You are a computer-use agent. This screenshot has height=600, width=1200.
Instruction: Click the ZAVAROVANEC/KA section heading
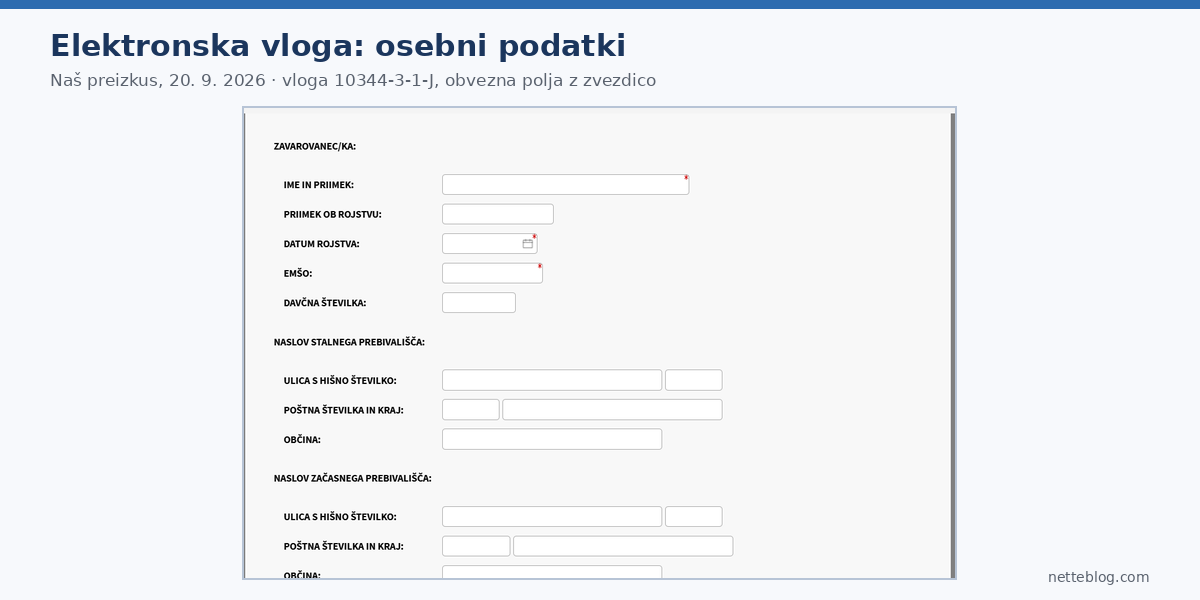pos(315,146)
